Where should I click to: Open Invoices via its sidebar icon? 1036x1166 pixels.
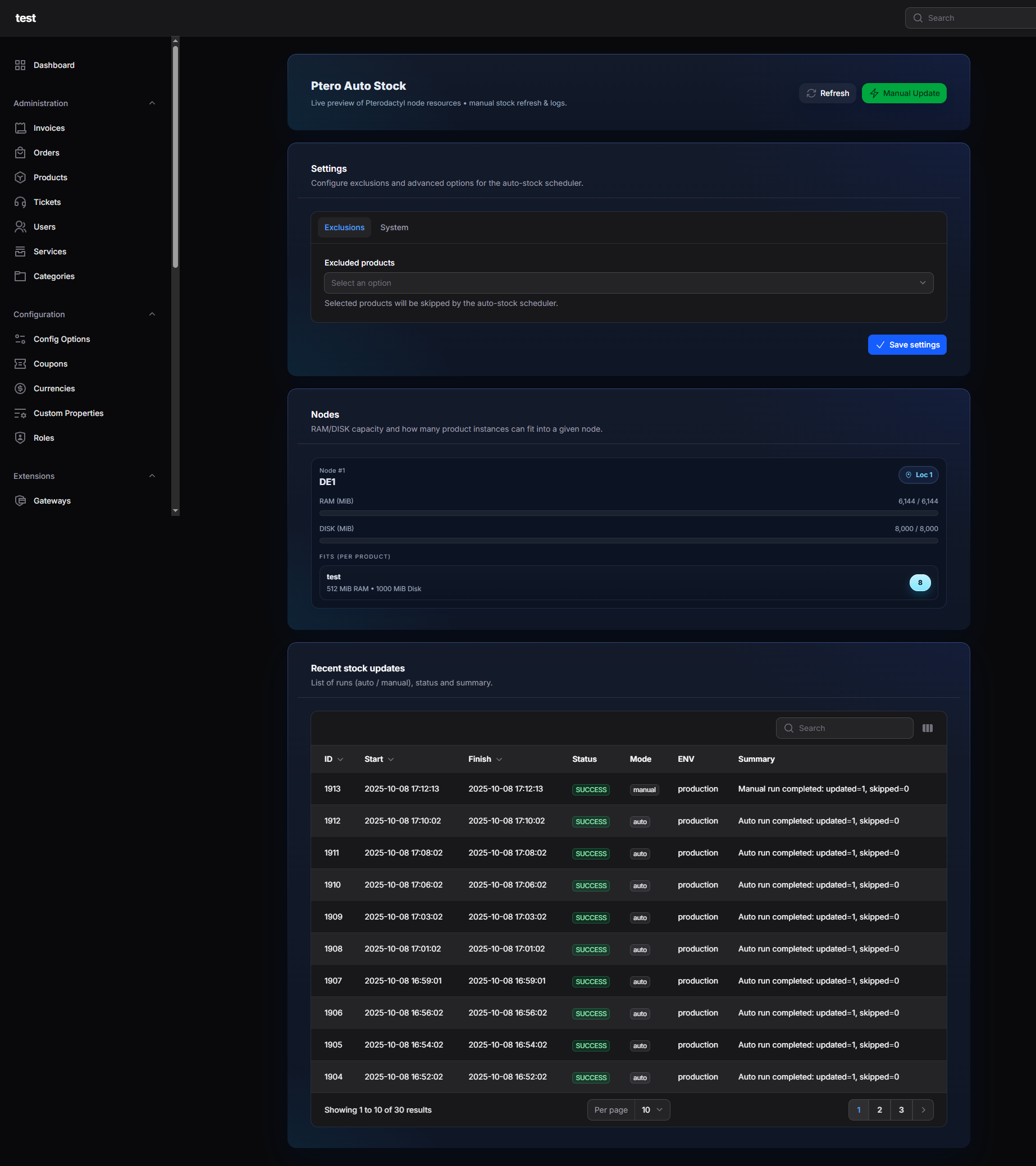[20, 128]
